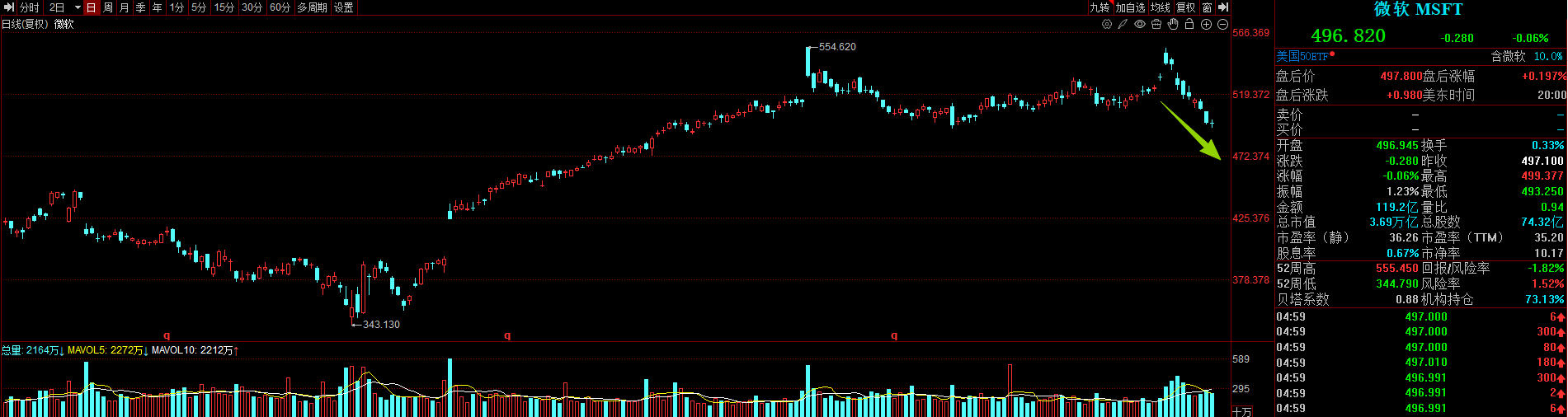Open the 窗 window layout button
Viewport: 1568px width, 417px height.
pos(1207,7)
